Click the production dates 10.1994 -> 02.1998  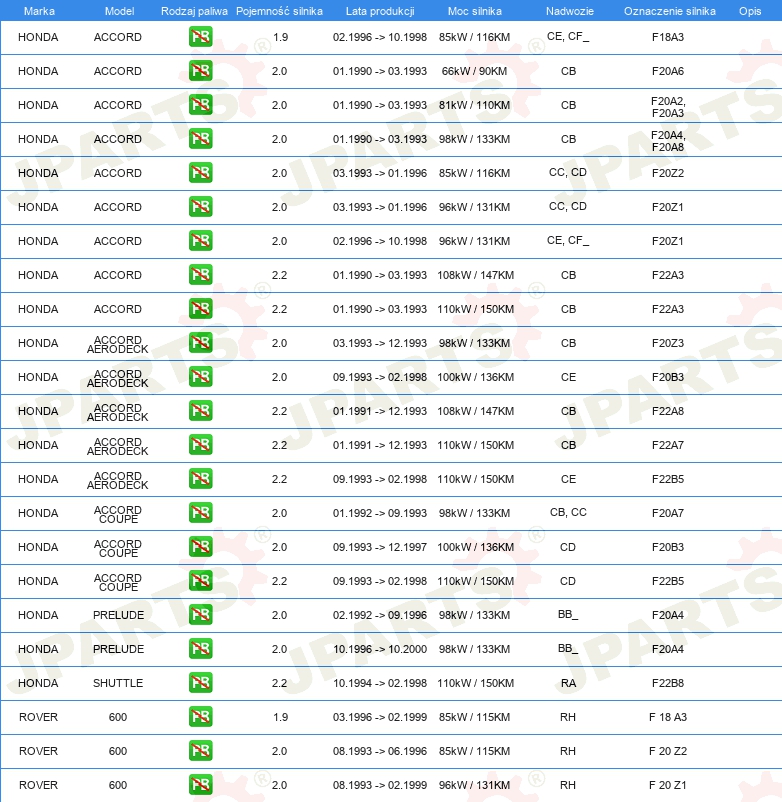point(380,683)
